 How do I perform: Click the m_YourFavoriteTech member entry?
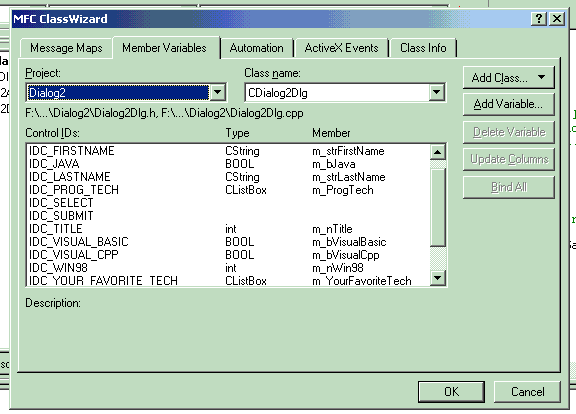tap(362, 281)
